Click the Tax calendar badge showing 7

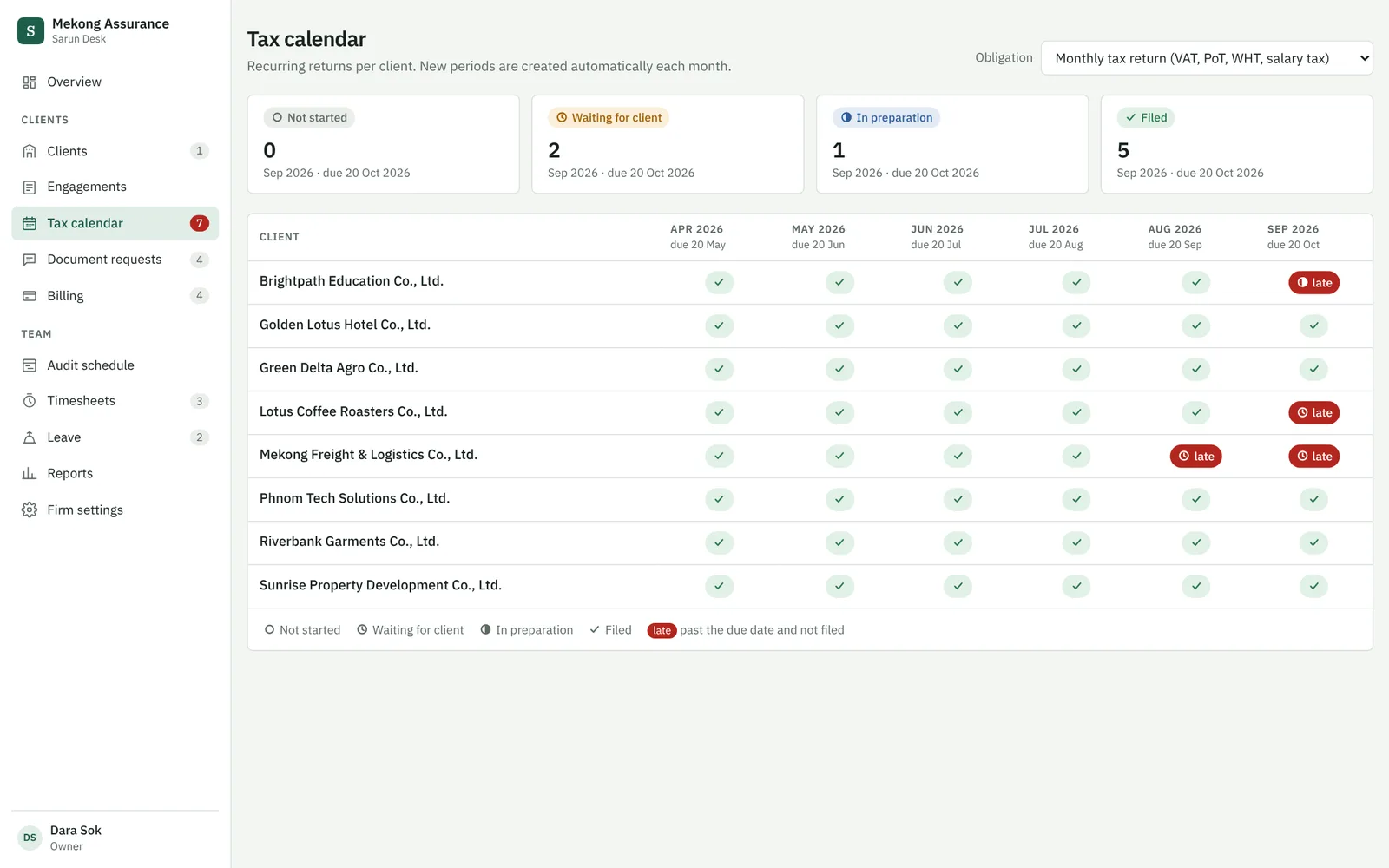pos(200,223)
